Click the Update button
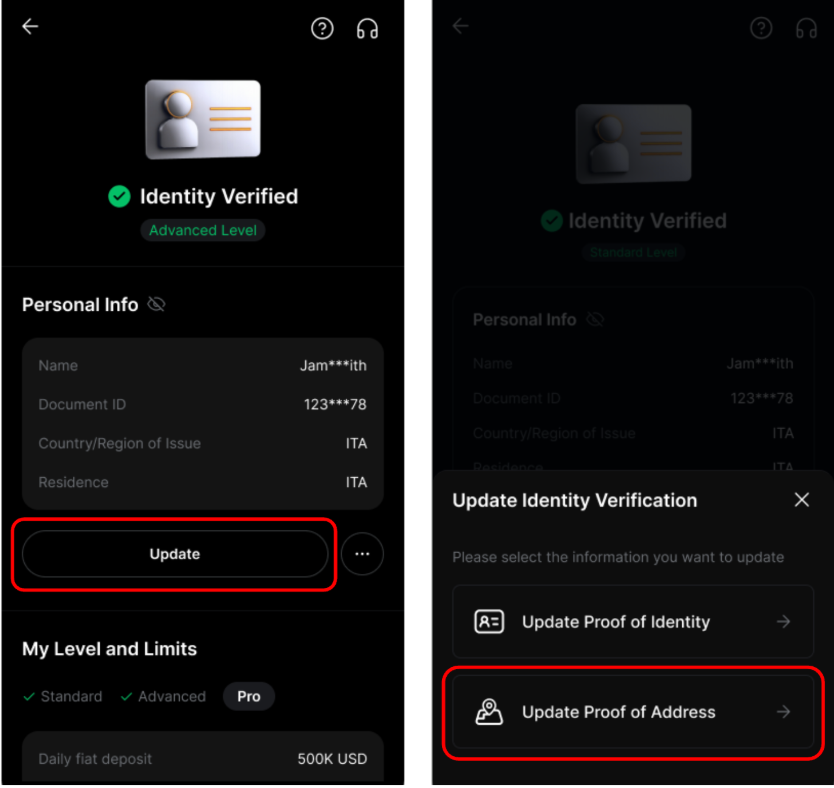This screenshot has height=788, width=834. point(175,554)
